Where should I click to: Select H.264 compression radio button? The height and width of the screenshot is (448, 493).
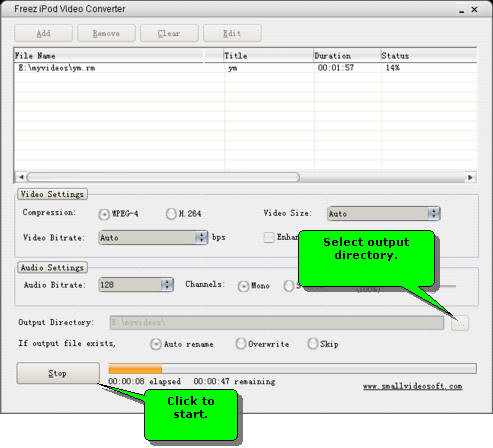click(171, 214)
